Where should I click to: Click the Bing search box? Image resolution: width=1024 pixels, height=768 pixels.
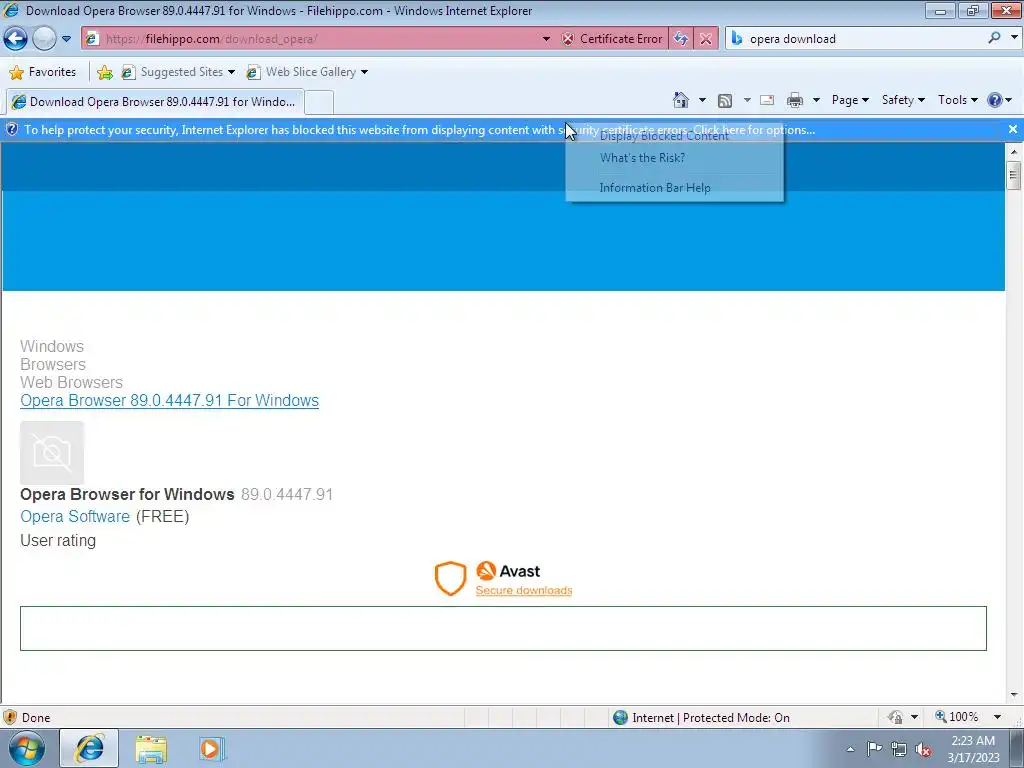click(856, 39)
